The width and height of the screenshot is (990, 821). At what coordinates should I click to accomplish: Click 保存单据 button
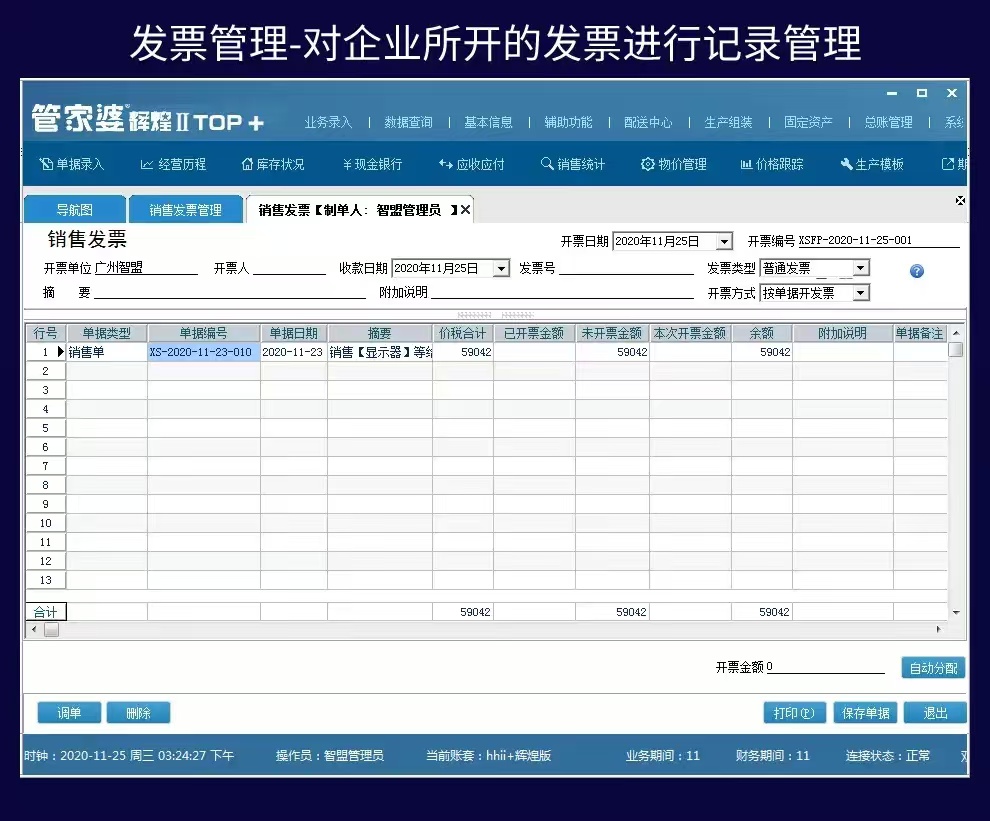point(865,713)
